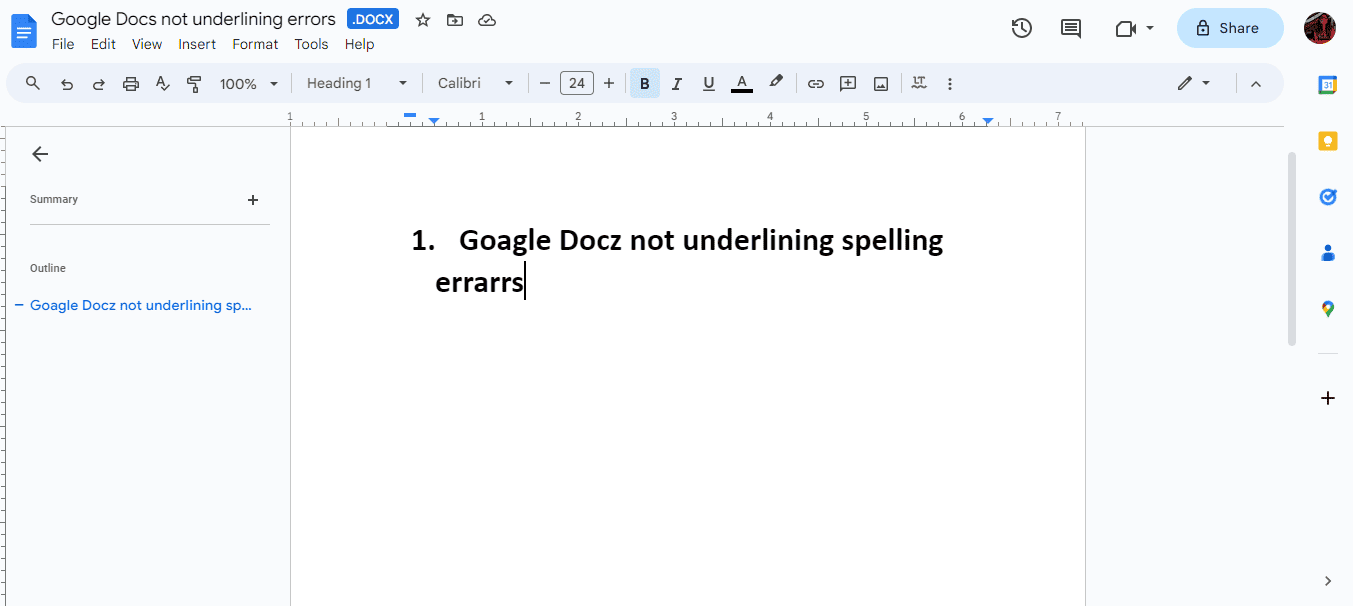Screen dimensions: 1353x606
Task: Click the Insert image icon
Action: [x=880, y=83]
